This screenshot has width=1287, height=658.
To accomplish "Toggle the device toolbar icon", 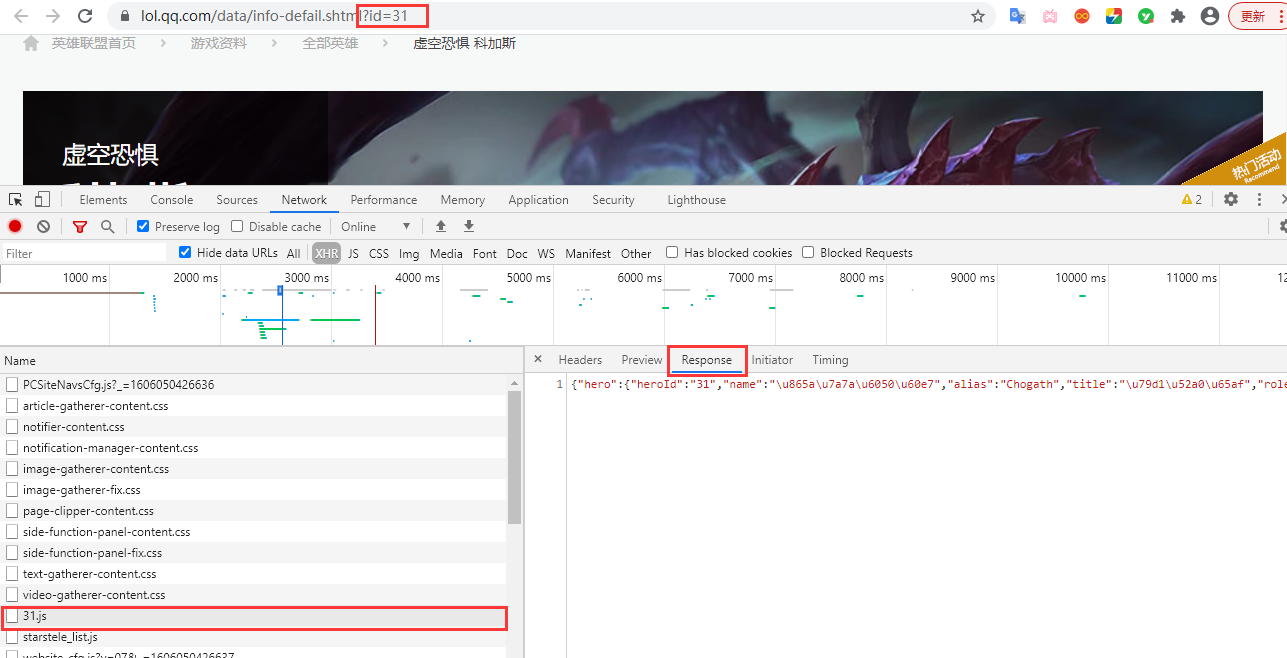I will [x=42, y=199].
